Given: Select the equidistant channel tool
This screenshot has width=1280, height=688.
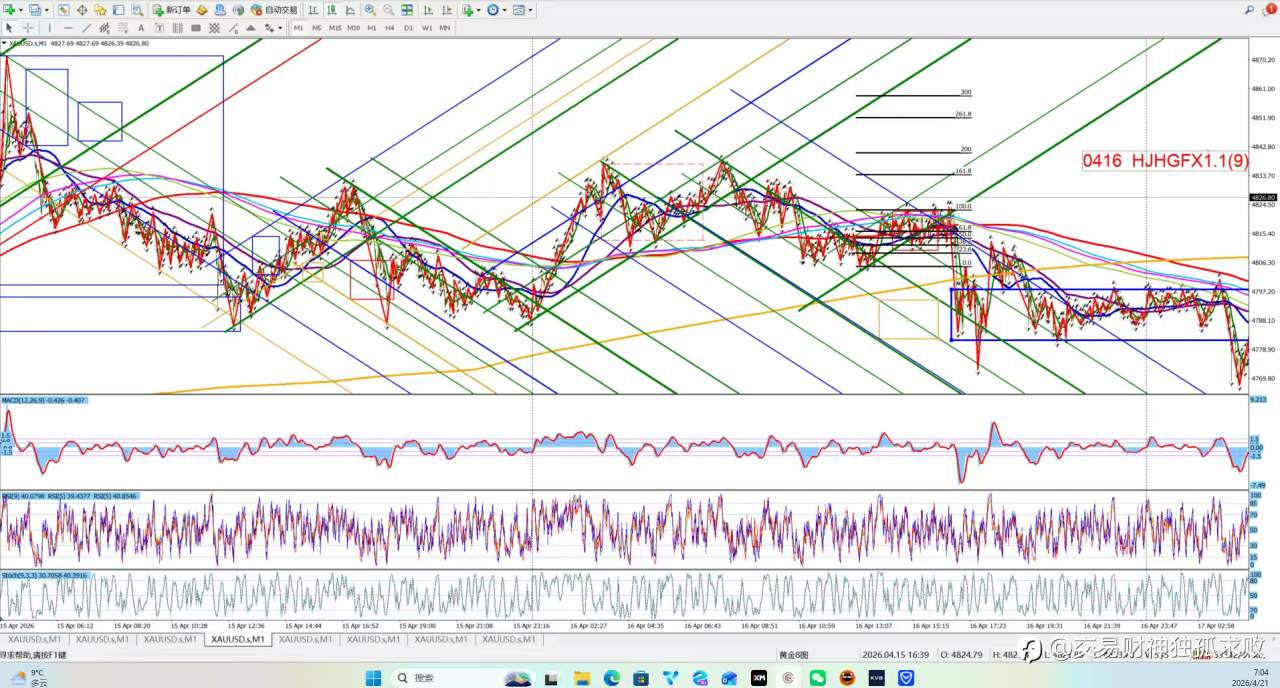Looking at the screenshot, I should click(104, 28).
